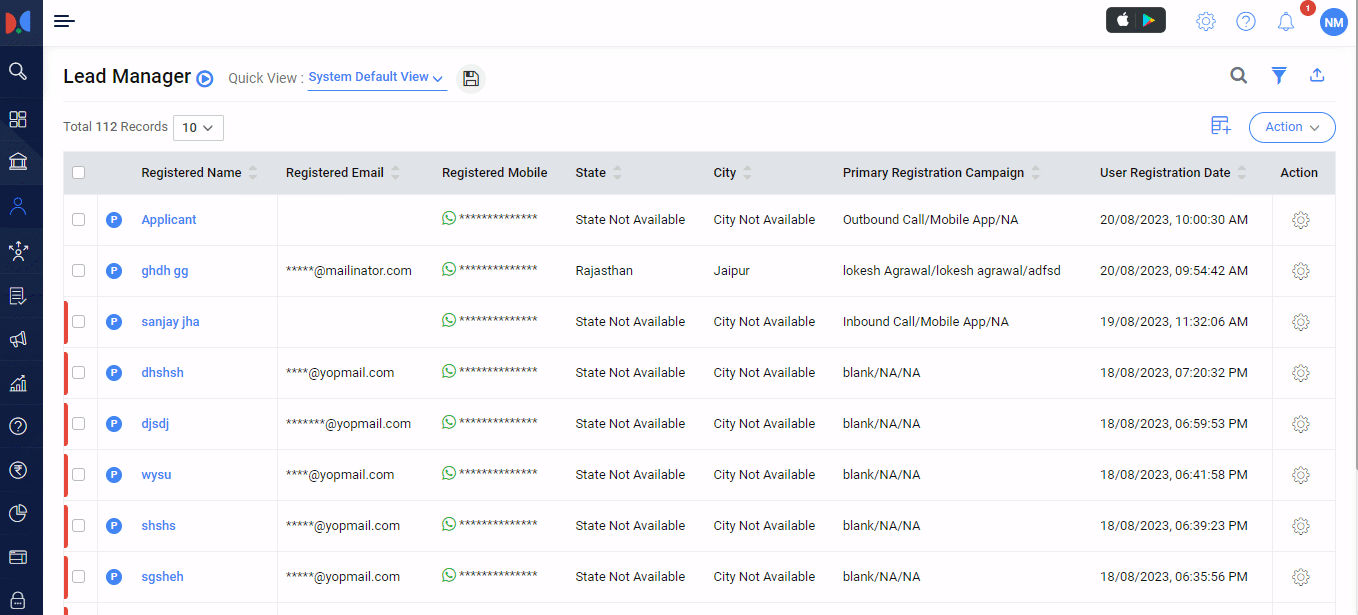
Task: Open the bar chart reports icon in sidebar
Action: point(18,383)
